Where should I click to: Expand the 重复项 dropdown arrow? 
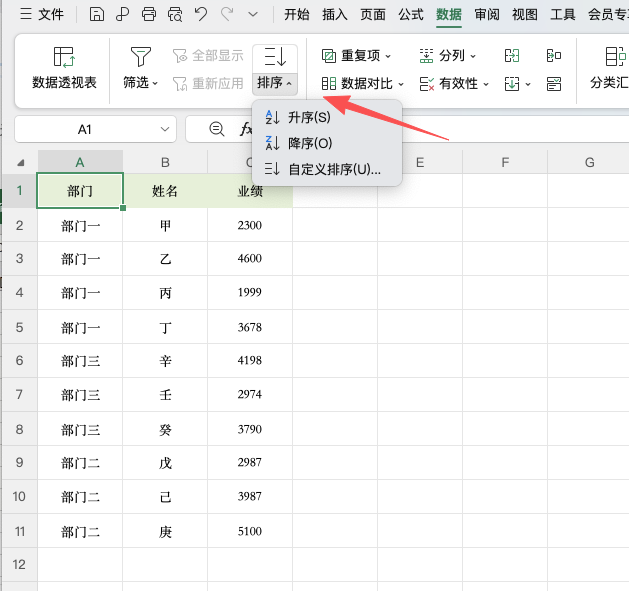[x=388, y=56]
